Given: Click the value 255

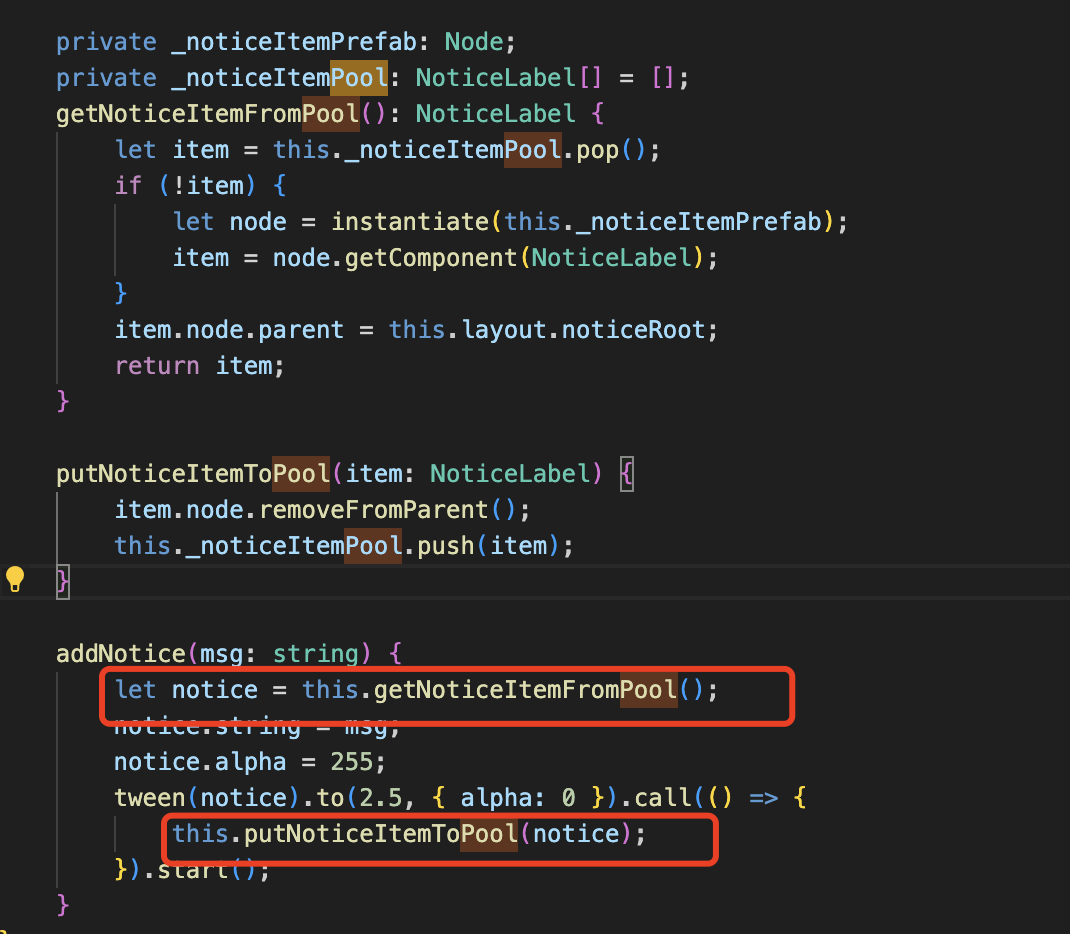Looking at the screenshot, I should 352,762.
